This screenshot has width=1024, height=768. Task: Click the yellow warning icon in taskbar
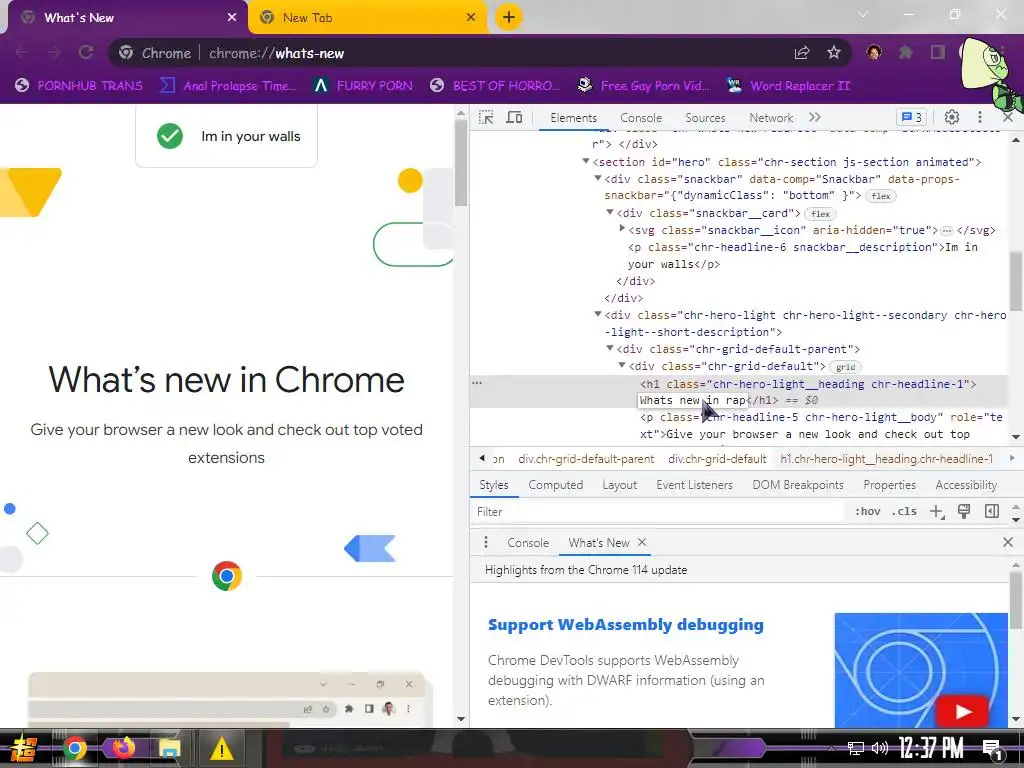click(x=221, y=748)
